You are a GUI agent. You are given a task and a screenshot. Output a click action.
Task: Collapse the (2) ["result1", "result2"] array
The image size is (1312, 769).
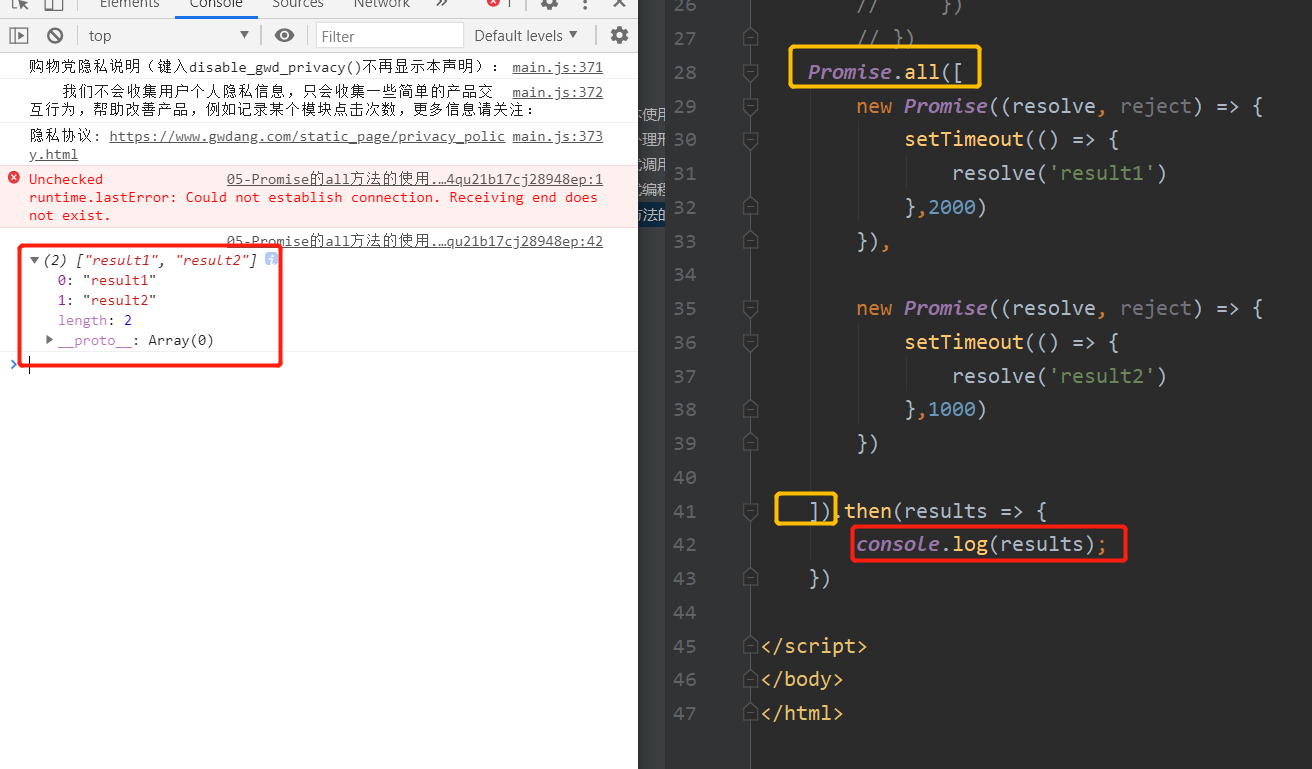[34, 260]
